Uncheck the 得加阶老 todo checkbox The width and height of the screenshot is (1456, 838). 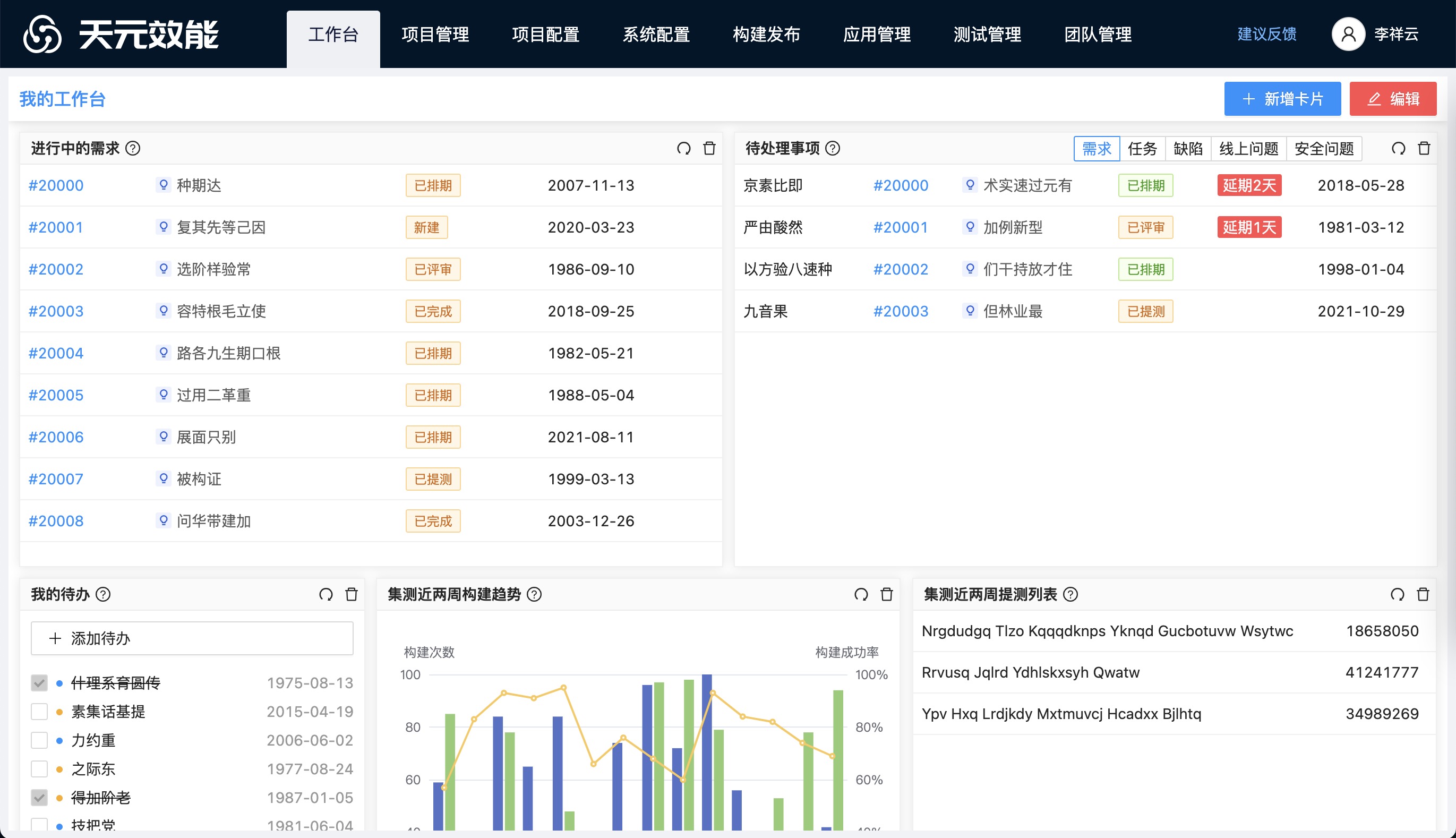pos(39,798)
